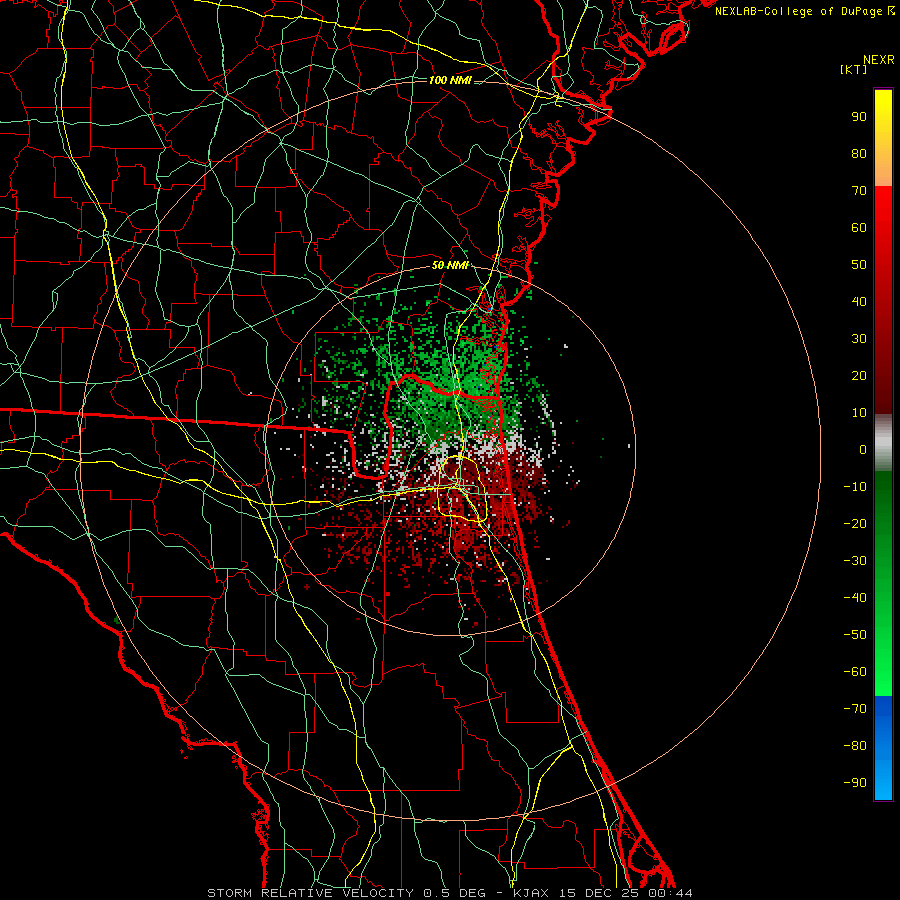Click the positive 10 scale value
Image resolution: width=900 pixels, height=900 pixels.
[859, 413]
